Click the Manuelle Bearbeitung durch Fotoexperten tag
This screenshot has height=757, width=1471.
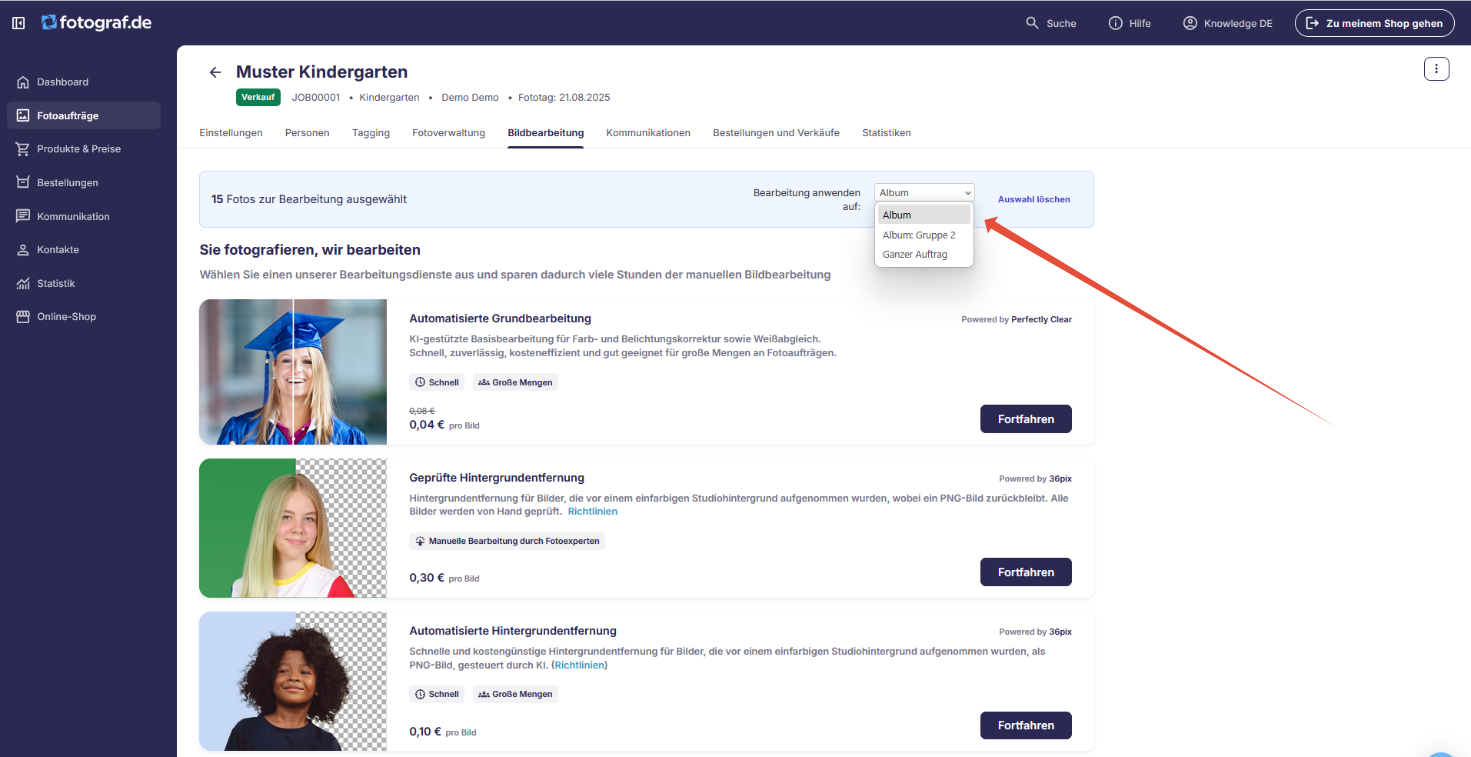click(507, 541)
